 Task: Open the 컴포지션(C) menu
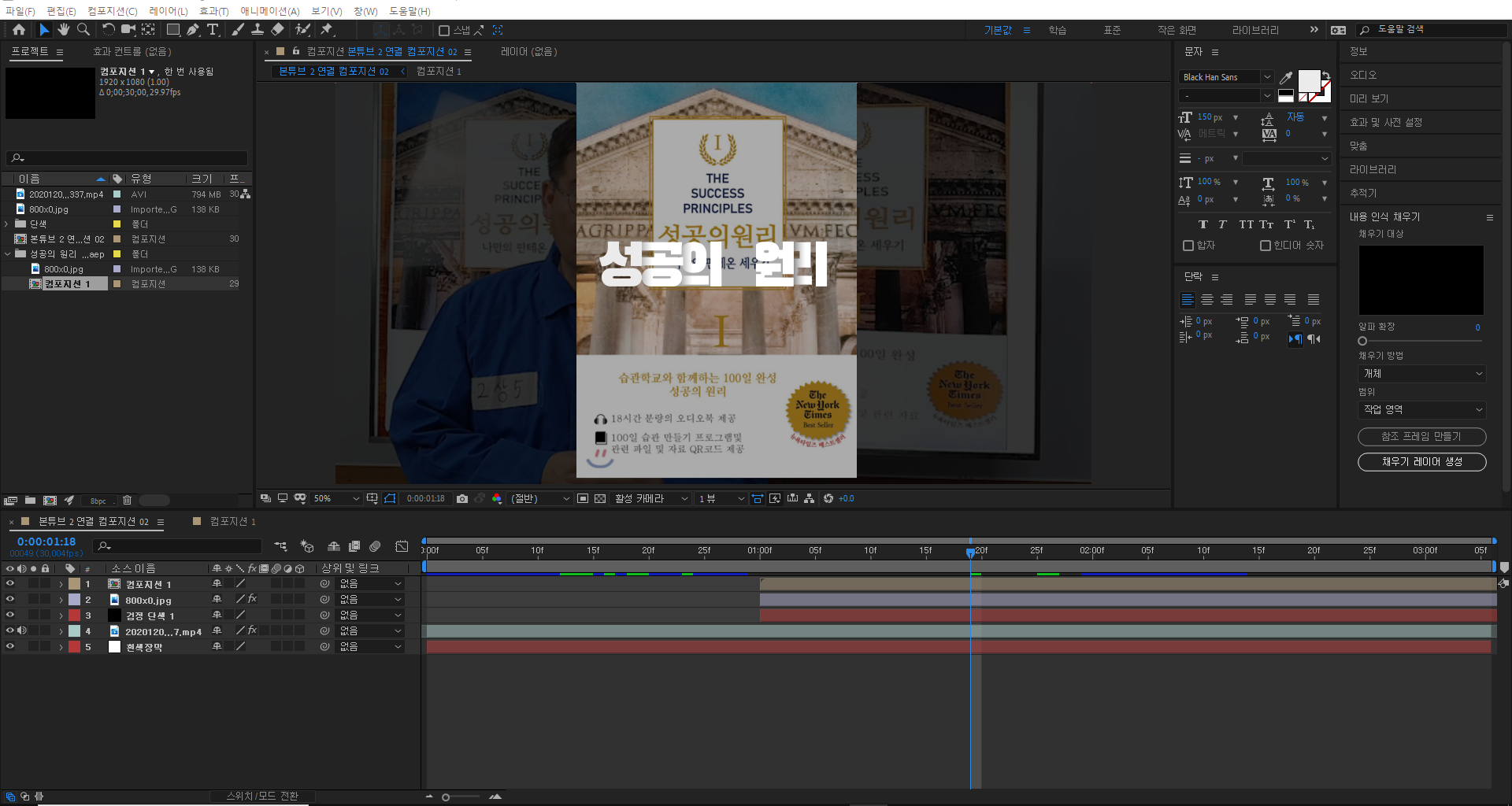[x=112, y=11]
